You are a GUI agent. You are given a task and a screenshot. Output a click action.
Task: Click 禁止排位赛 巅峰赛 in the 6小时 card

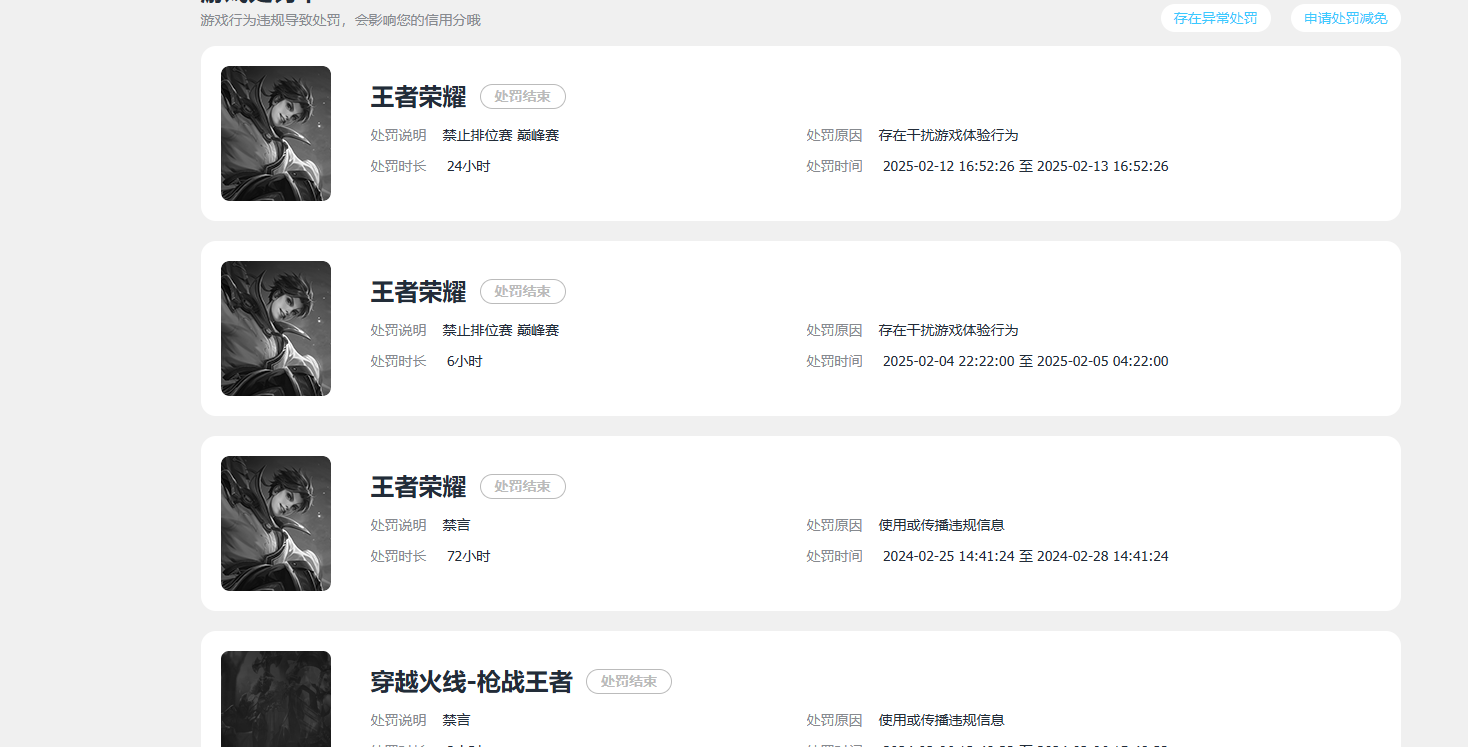click(x=501, y=330)
